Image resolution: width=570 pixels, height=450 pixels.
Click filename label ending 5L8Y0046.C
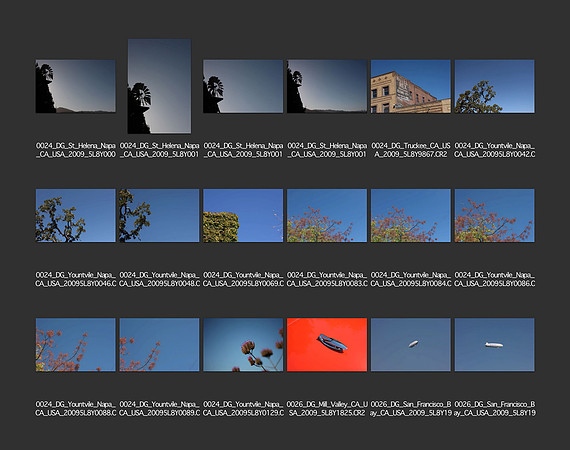point(76,279)
